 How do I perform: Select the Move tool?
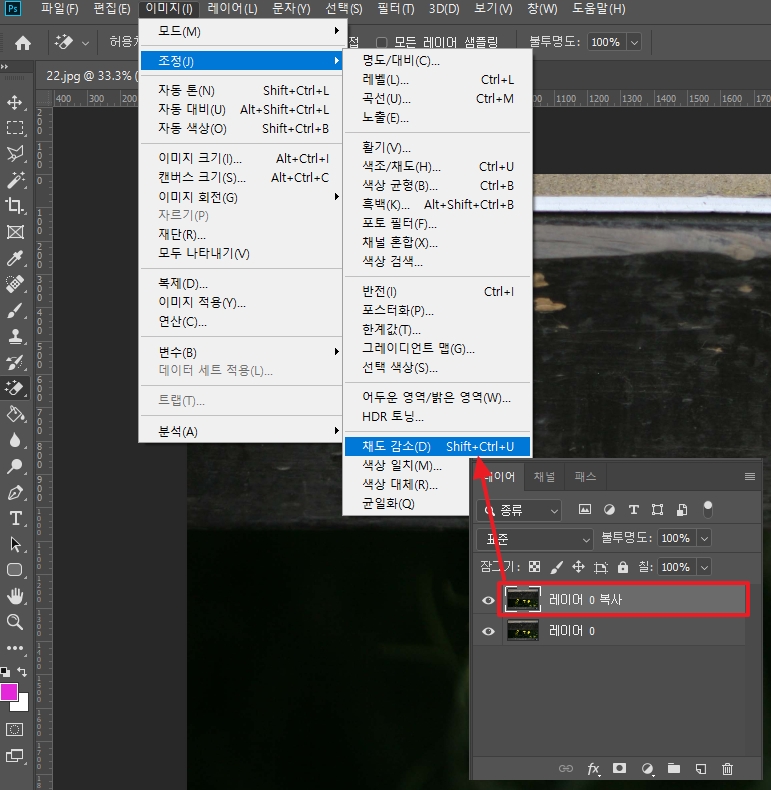(15, 102)
